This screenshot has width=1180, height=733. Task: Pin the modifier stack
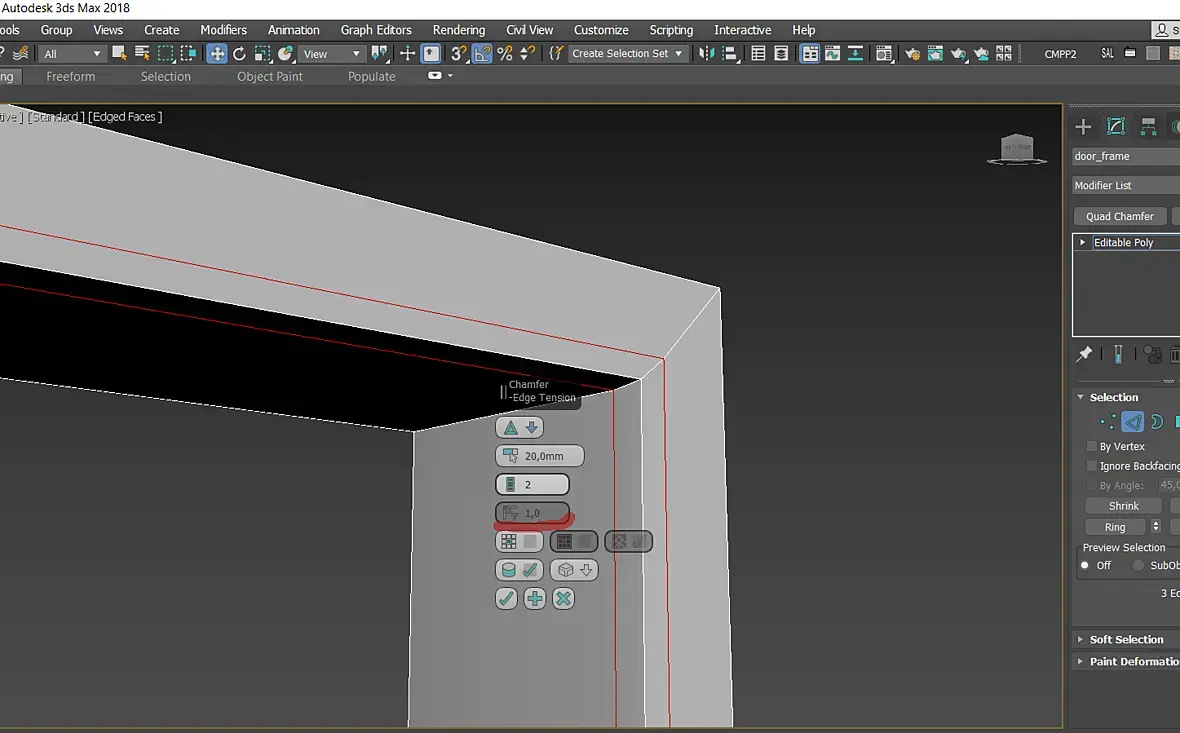(x=1084, y=354)
